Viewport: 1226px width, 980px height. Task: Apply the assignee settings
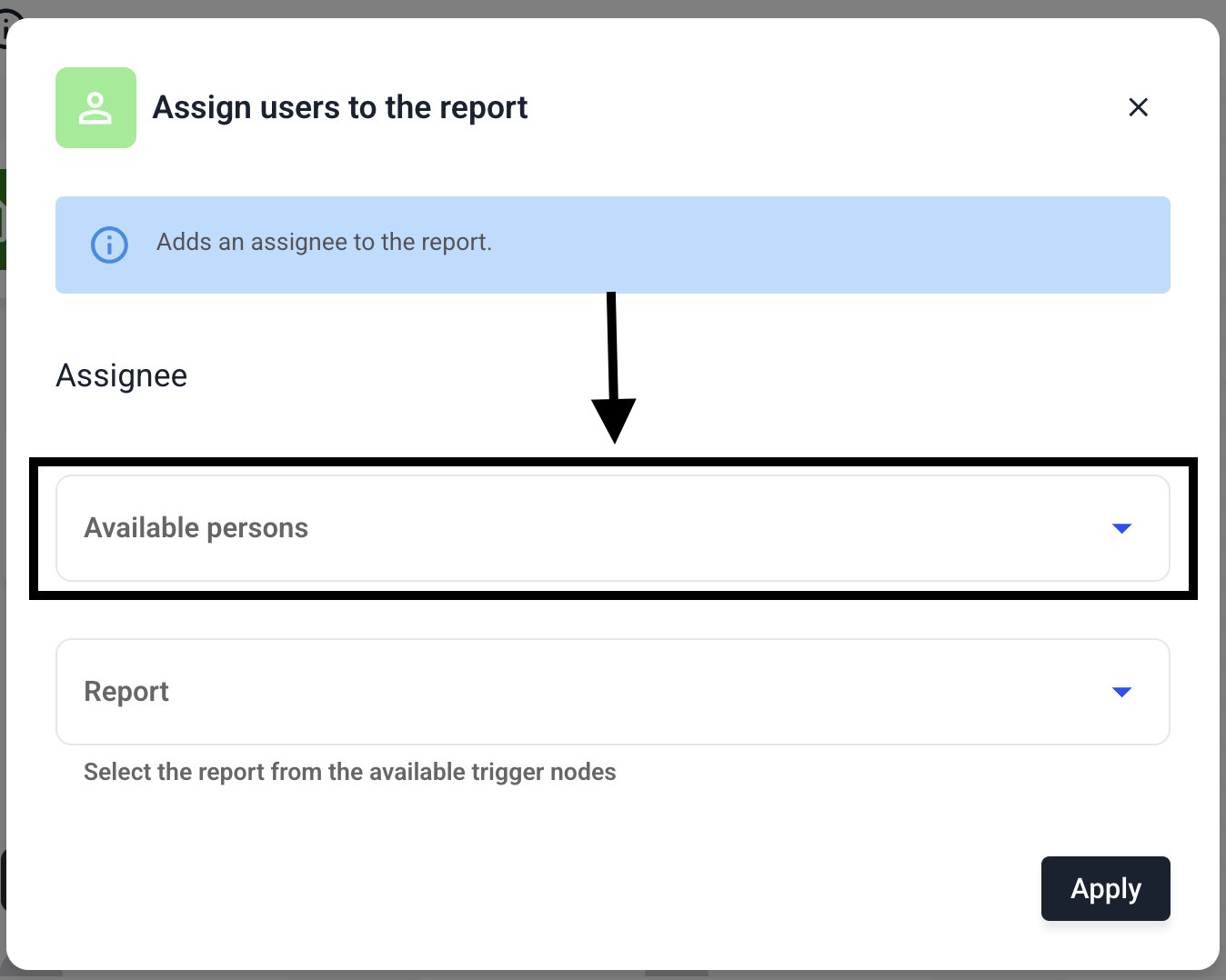tap(1105, 888)
